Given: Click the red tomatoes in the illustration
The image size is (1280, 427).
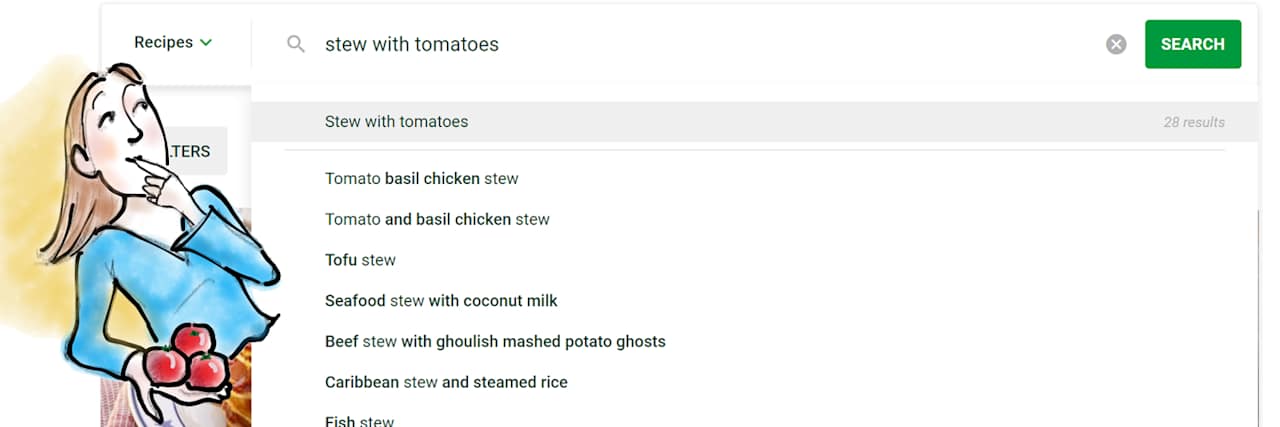Looking at the screenshot, I should pos(187,358).
